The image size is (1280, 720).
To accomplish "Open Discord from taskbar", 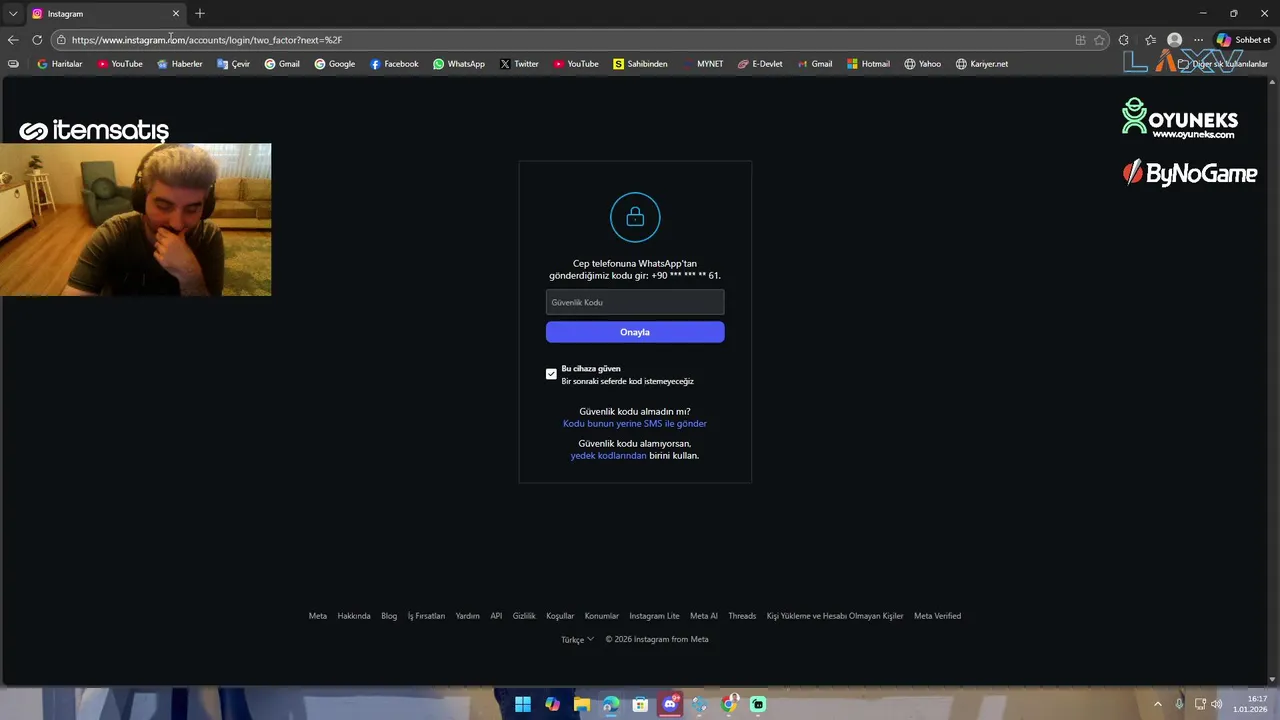I will pos(670,704).
